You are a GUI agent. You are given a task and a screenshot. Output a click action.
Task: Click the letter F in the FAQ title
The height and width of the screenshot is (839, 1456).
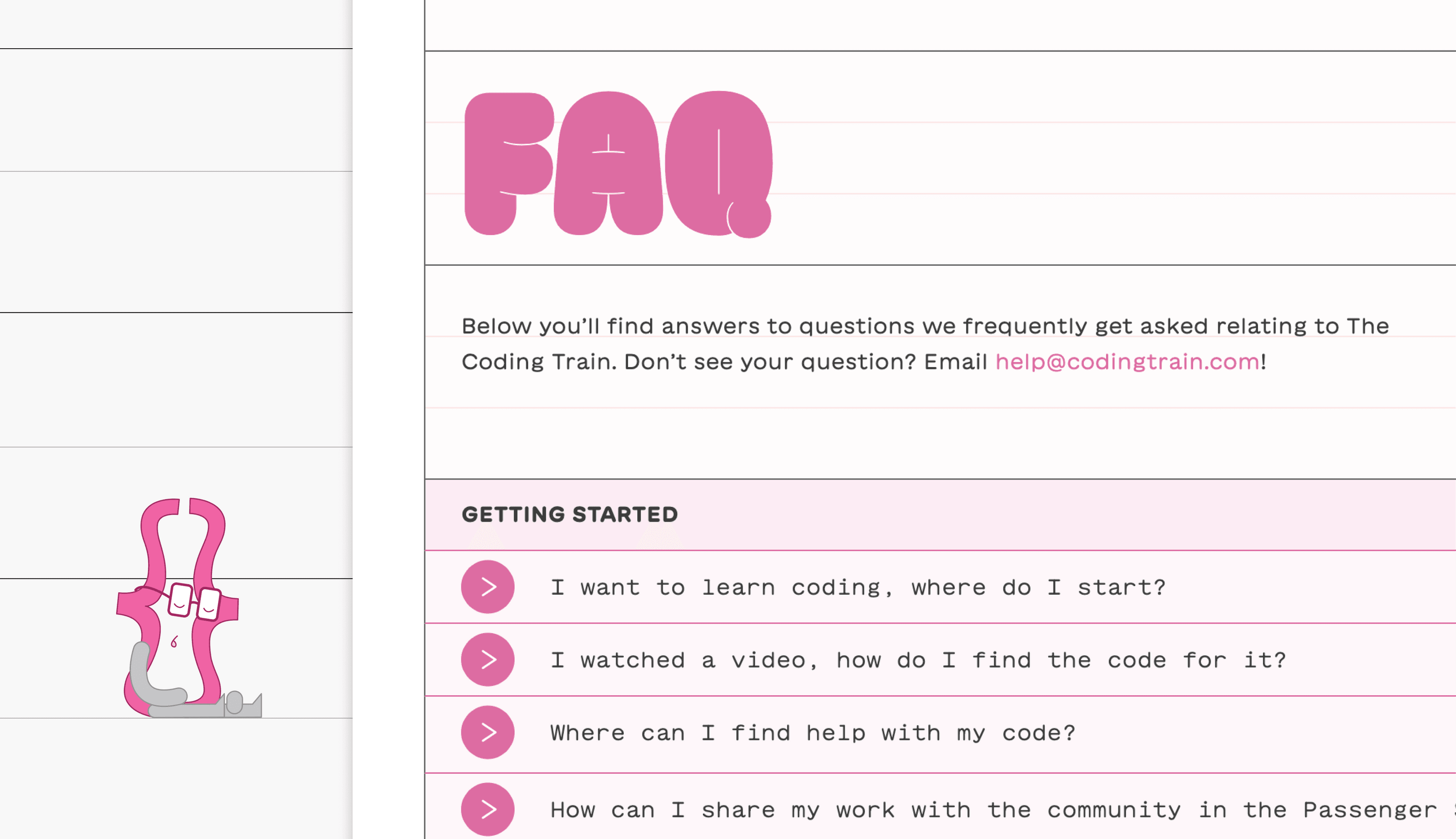[509, 164]
